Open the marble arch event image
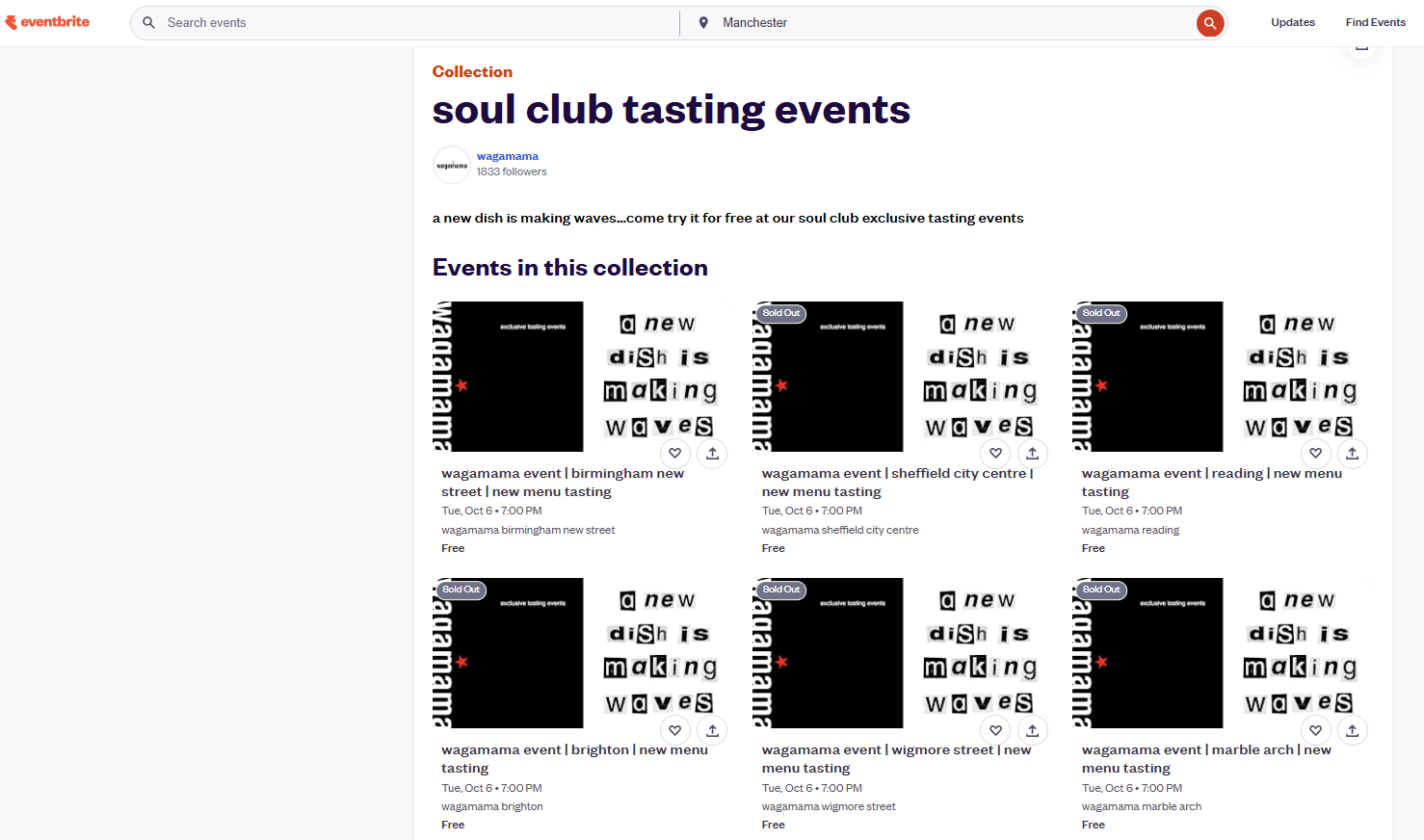1424x840 pixels. tap(1223, 653)
